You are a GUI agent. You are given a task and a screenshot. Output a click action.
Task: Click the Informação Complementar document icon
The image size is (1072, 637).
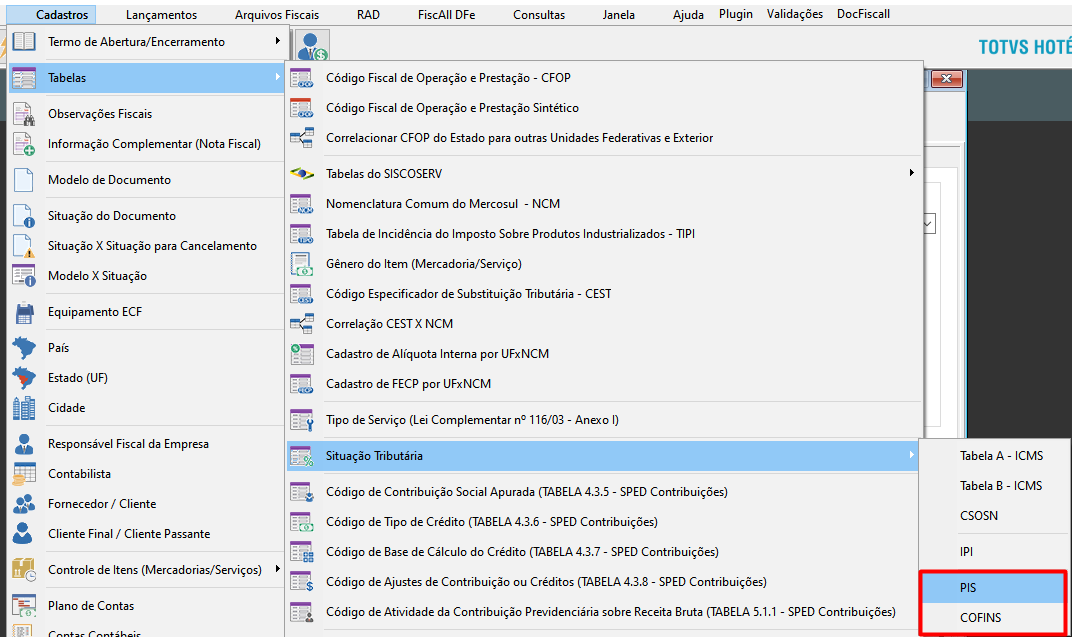(24, 144)
